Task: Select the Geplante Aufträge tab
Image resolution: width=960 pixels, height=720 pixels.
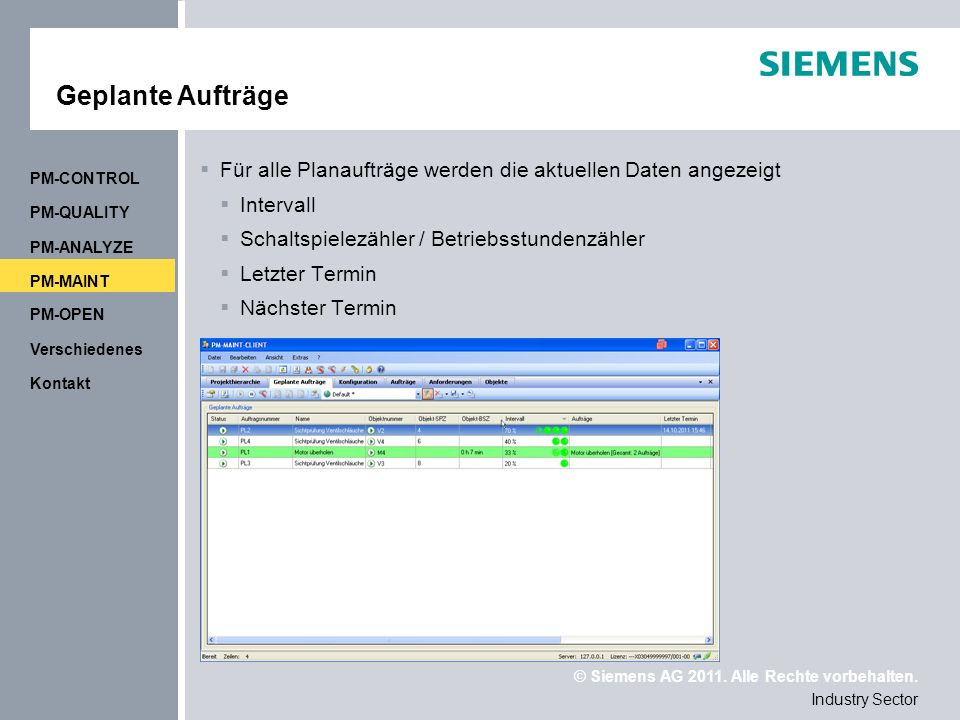Action: pyautogui.click(x=299, y=382)
